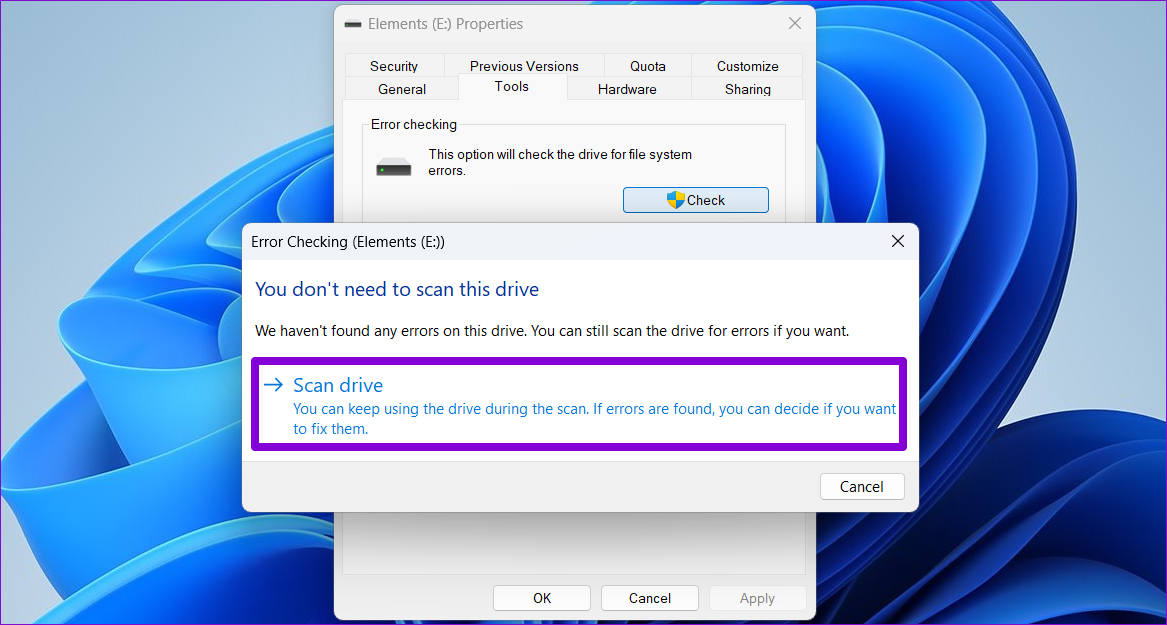Image resolution: width=1167 pixels, height=625 pixels.
Task: Open the Previous Versions tab
Action: coord(524,65)
